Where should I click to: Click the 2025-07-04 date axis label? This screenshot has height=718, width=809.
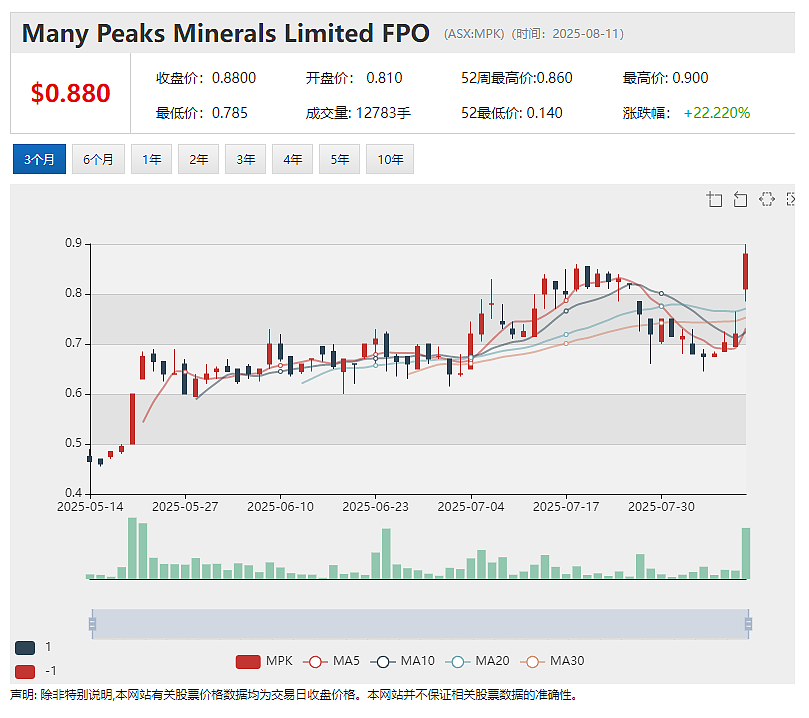click(471, 507)
